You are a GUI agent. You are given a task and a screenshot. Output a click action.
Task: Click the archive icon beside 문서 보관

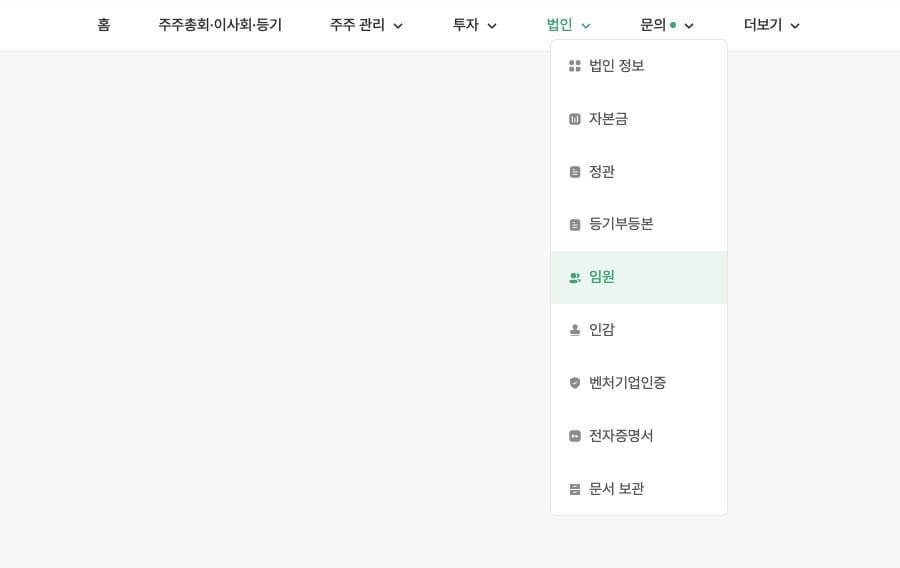pos(575,489)
